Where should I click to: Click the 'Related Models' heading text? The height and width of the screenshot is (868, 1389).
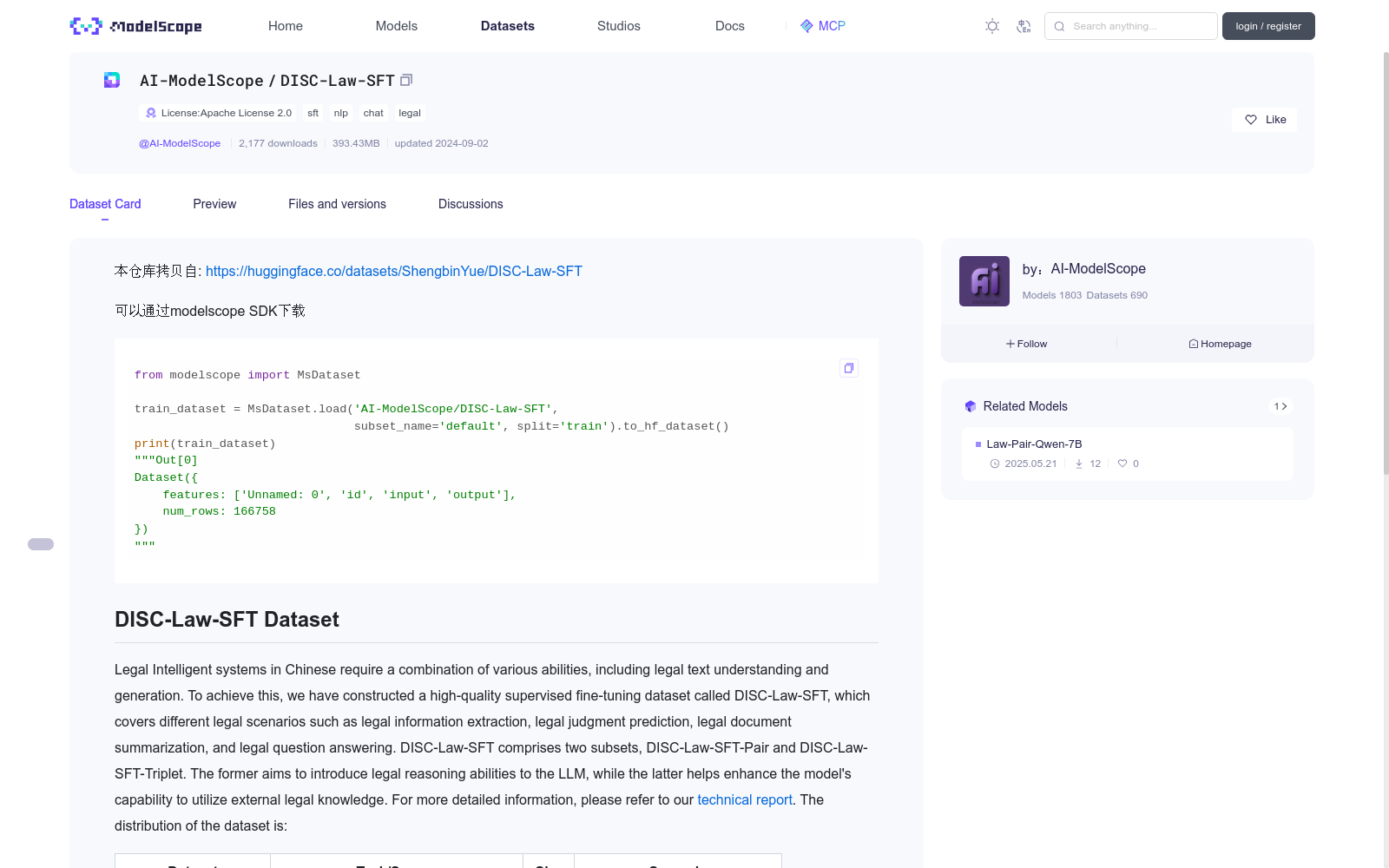[x=1025, y=406]
